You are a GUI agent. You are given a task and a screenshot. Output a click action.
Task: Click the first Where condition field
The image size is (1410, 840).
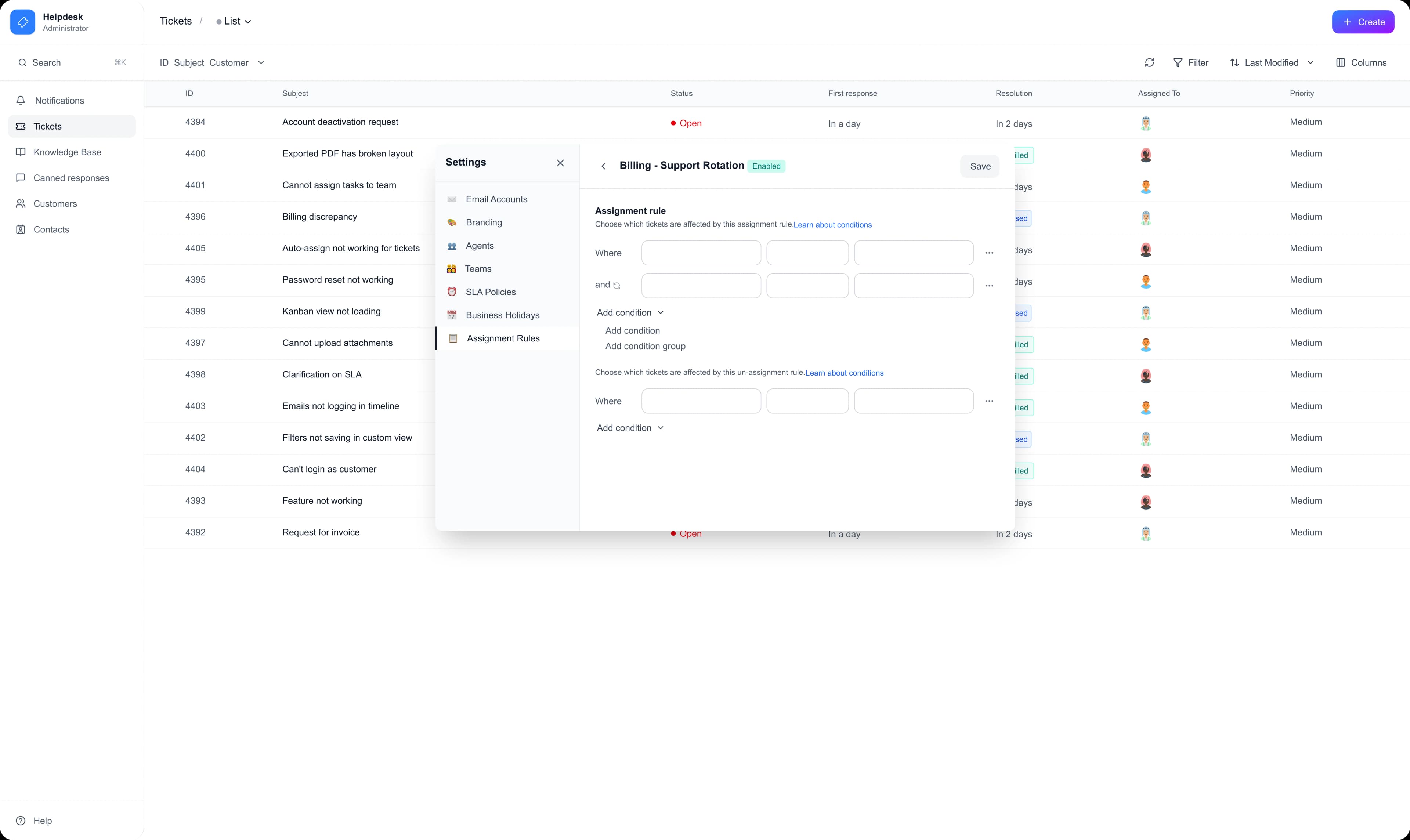tap(701, 253)
